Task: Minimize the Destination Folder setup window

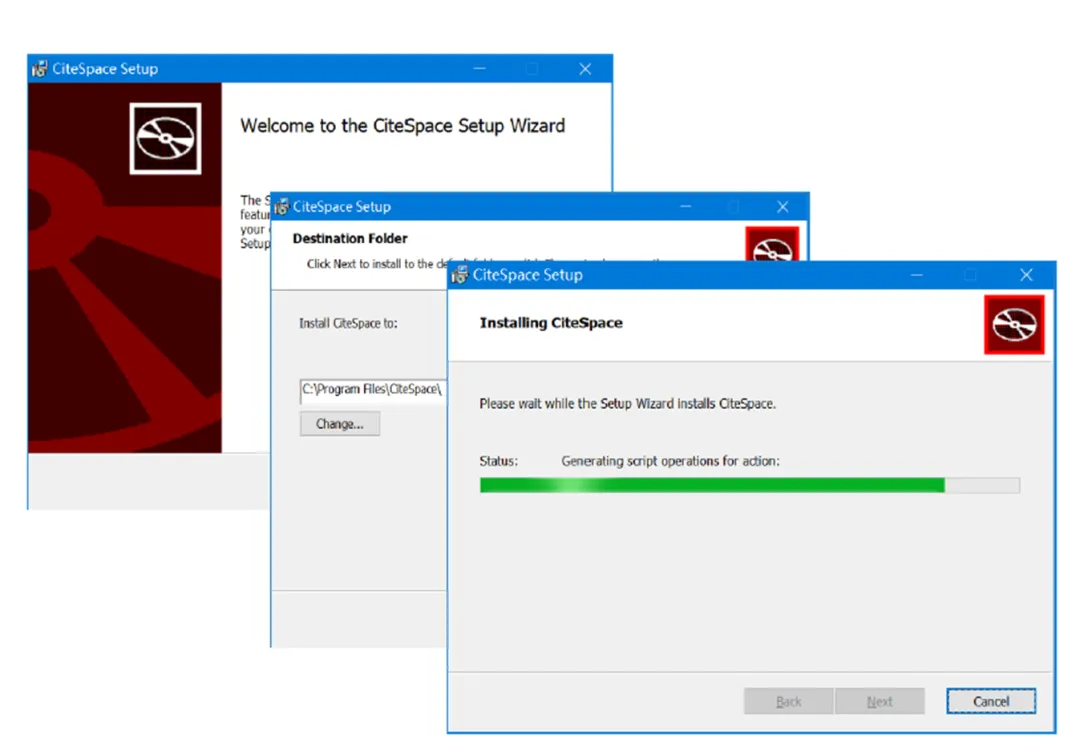Action: 685,207
